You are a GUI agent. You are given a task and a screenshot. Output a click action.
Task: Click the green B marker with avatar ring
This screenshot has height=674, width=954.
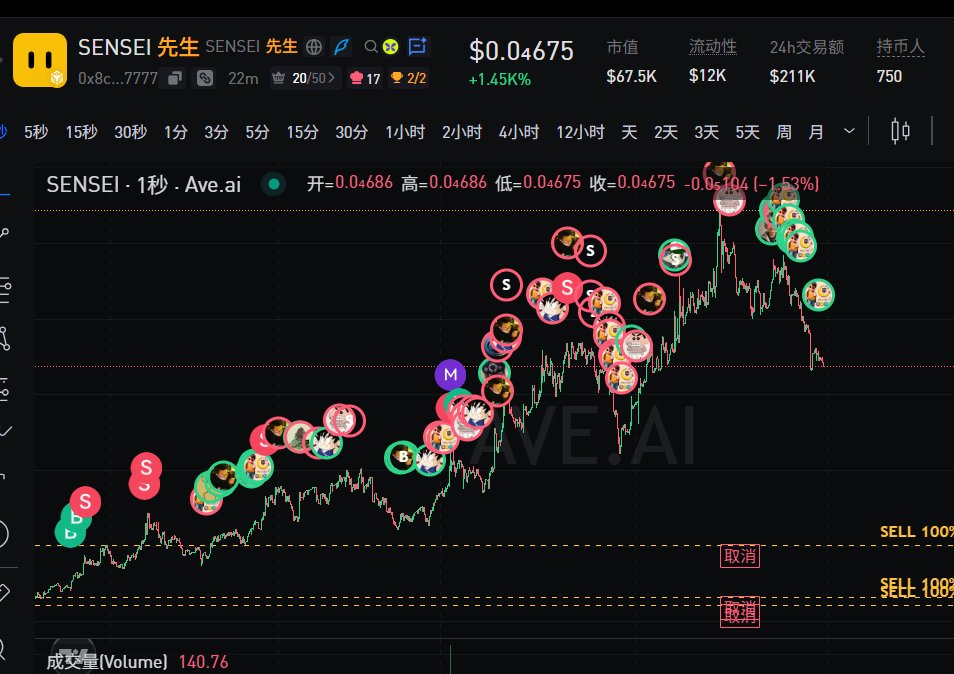(402, 457)
